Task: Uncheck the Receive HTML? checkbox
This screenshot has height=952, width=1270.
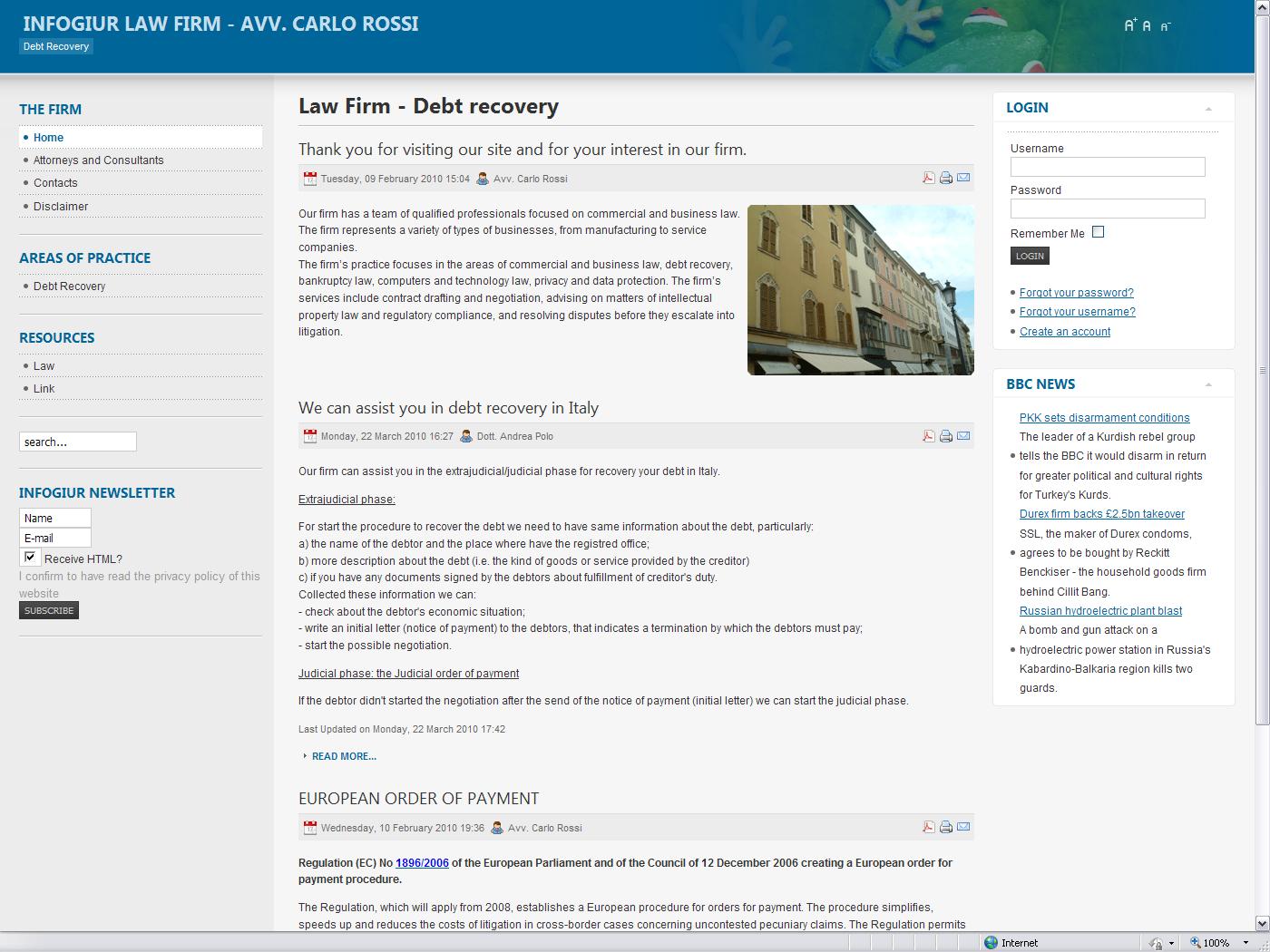Action: pos(30,558)
